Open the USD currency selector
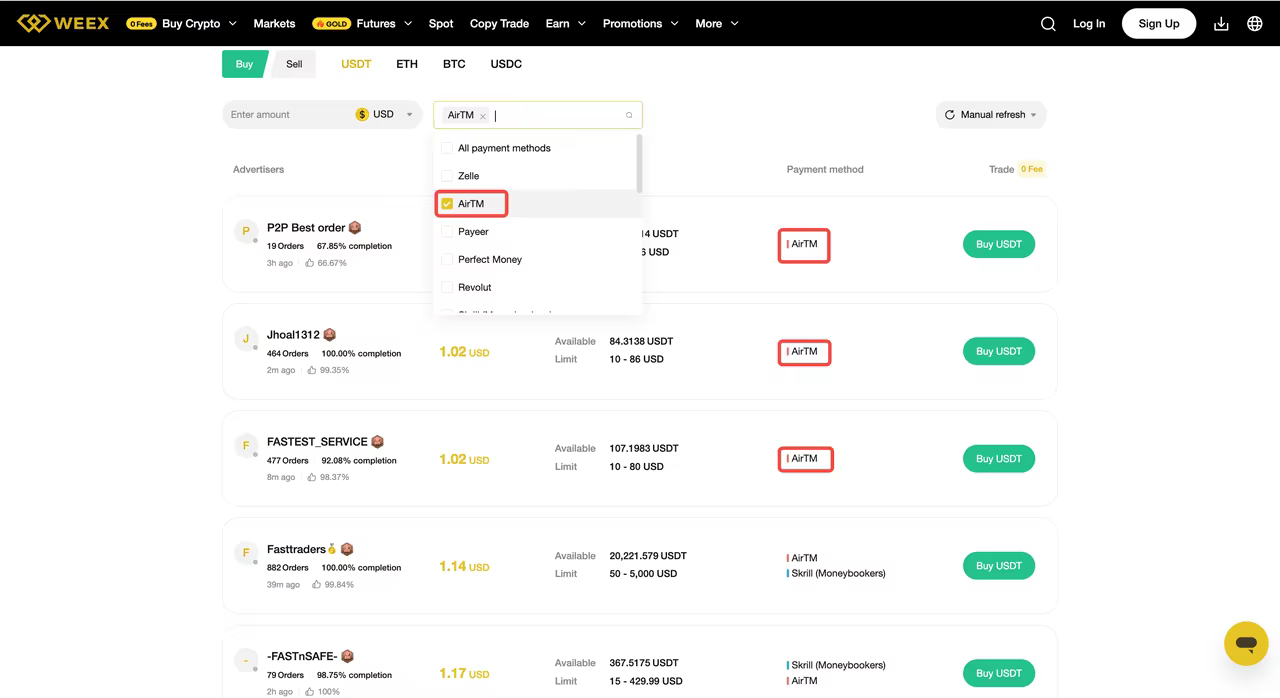 point(385,115)
